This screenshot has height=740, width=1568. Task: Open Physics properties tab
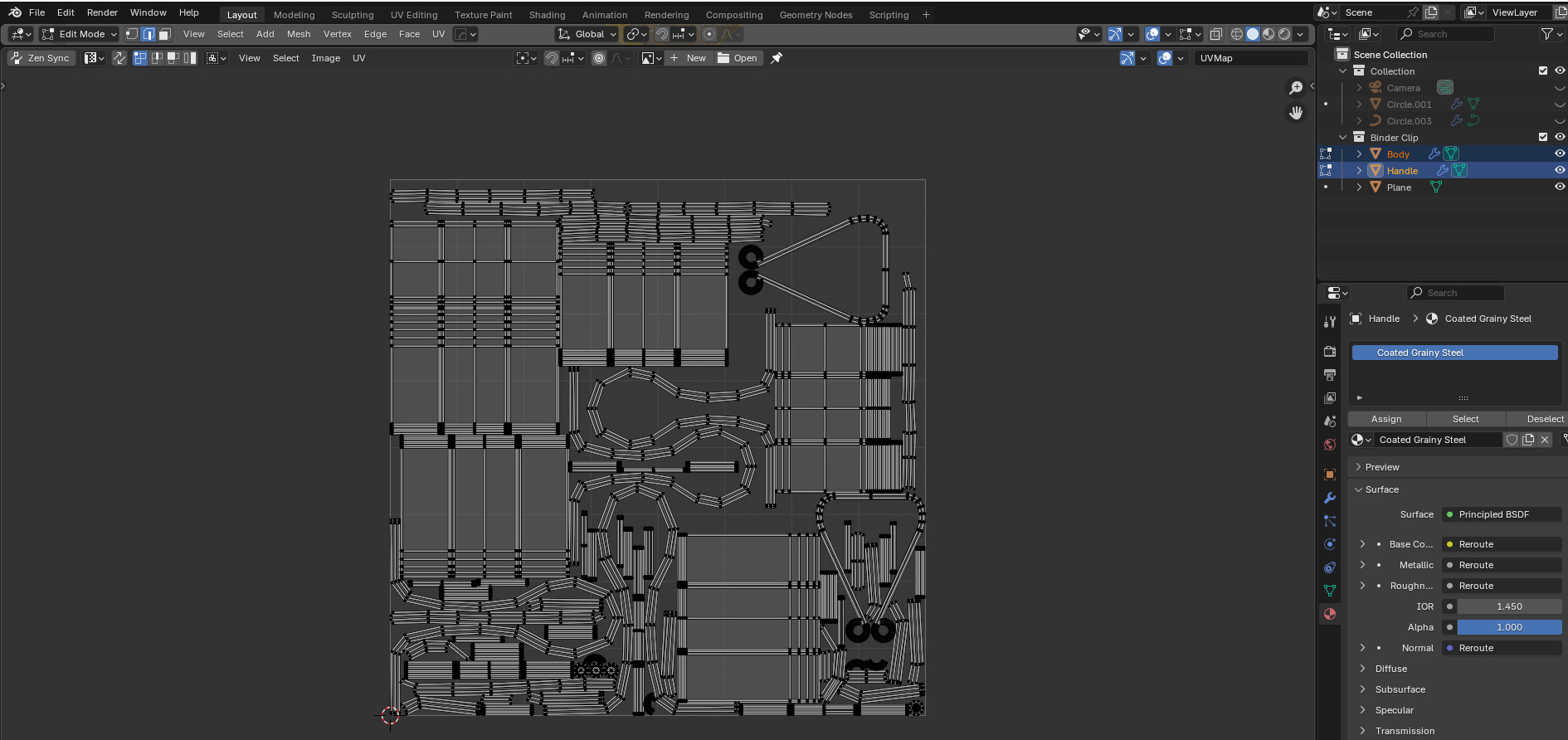(x=1330, y=544)
